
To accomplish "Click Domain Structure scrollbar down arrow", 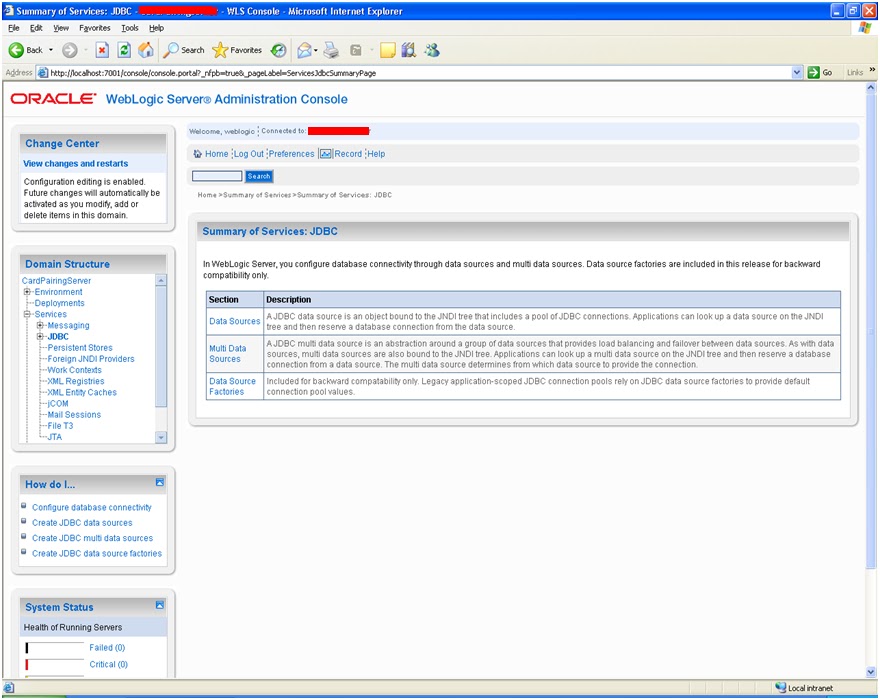I will point(161,437).
